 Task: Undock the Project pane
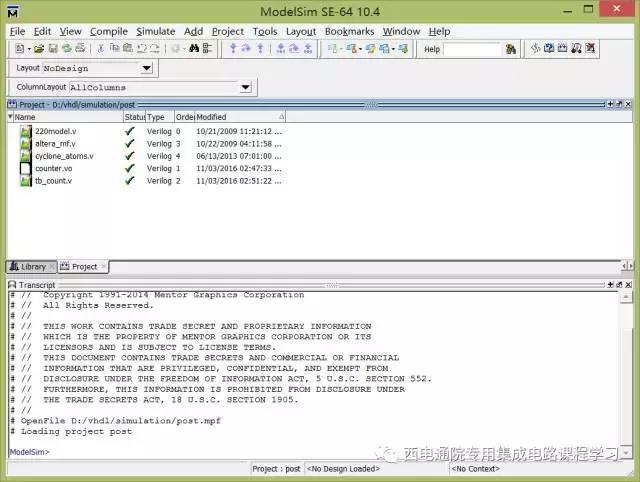(x=619, y=104)
